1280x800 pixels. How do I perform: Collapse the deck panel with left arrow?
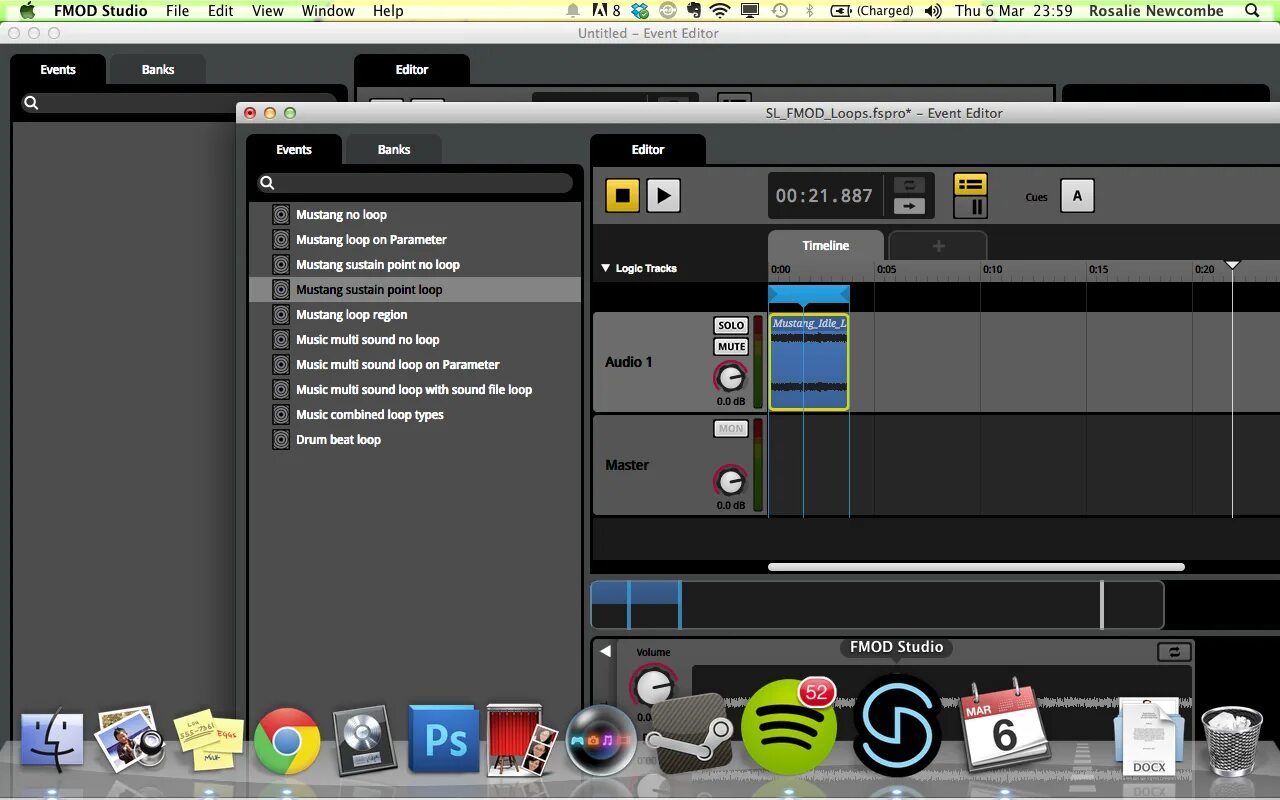tap(605, 651)
